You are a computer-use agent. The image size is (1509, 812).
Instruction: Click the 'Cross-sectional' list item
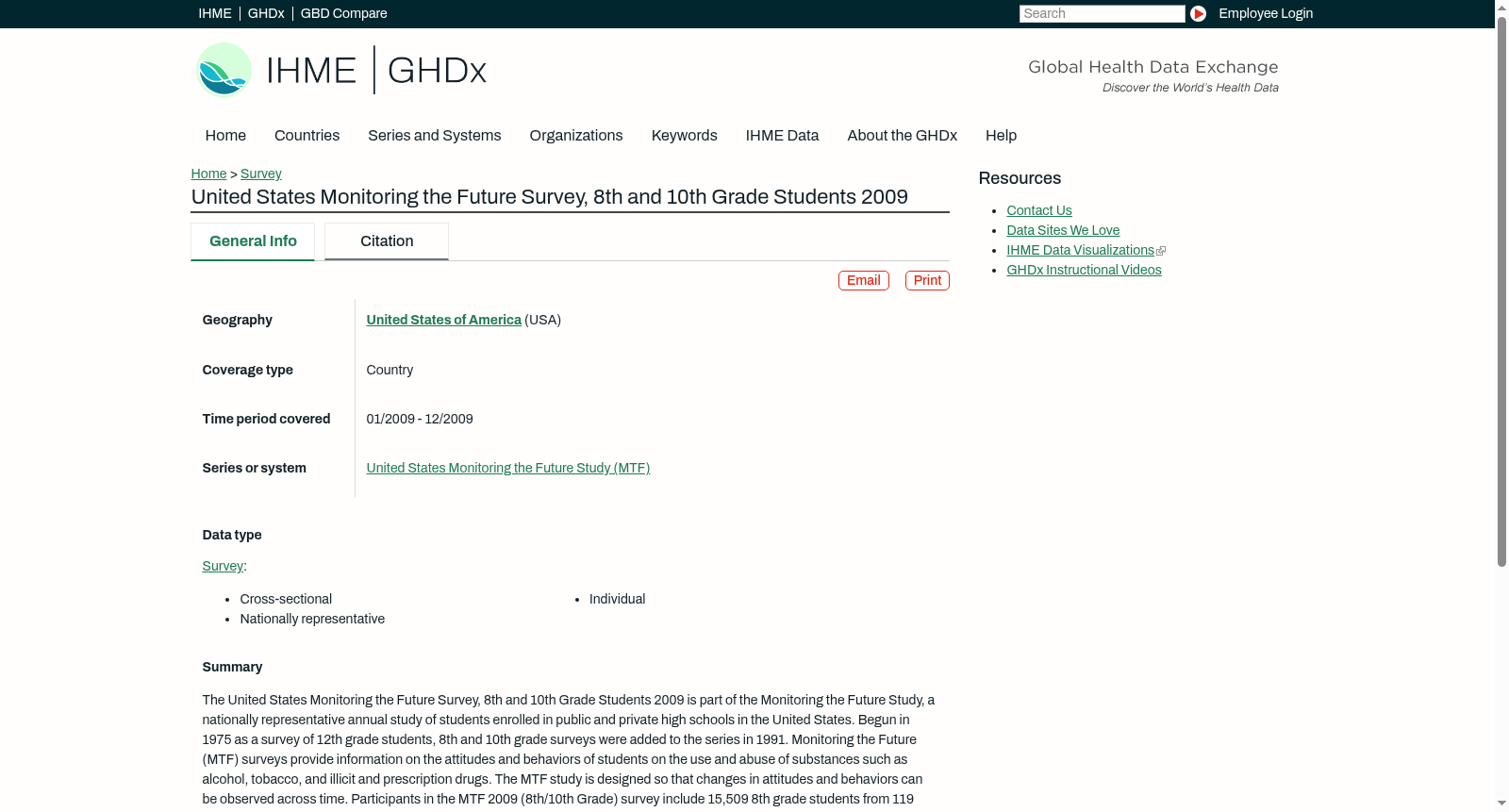coord(286,599)
